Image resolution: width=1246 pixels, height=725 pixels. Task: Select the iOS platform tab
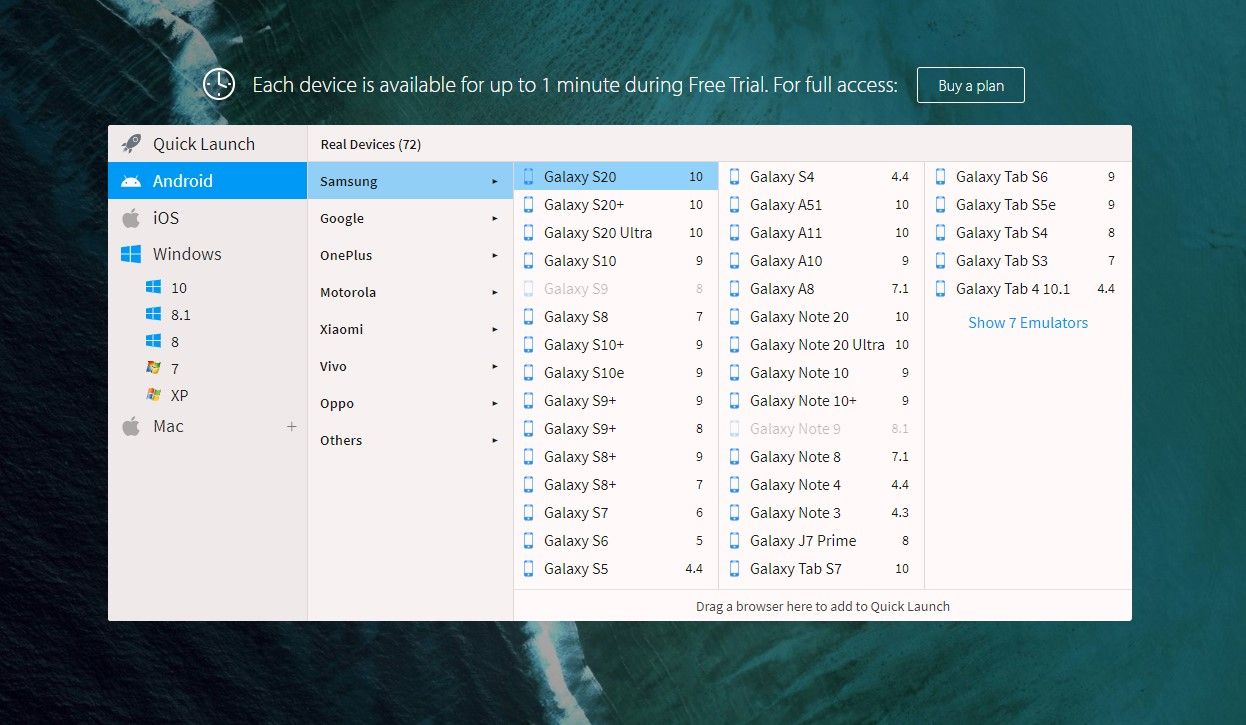click(207, 217)
